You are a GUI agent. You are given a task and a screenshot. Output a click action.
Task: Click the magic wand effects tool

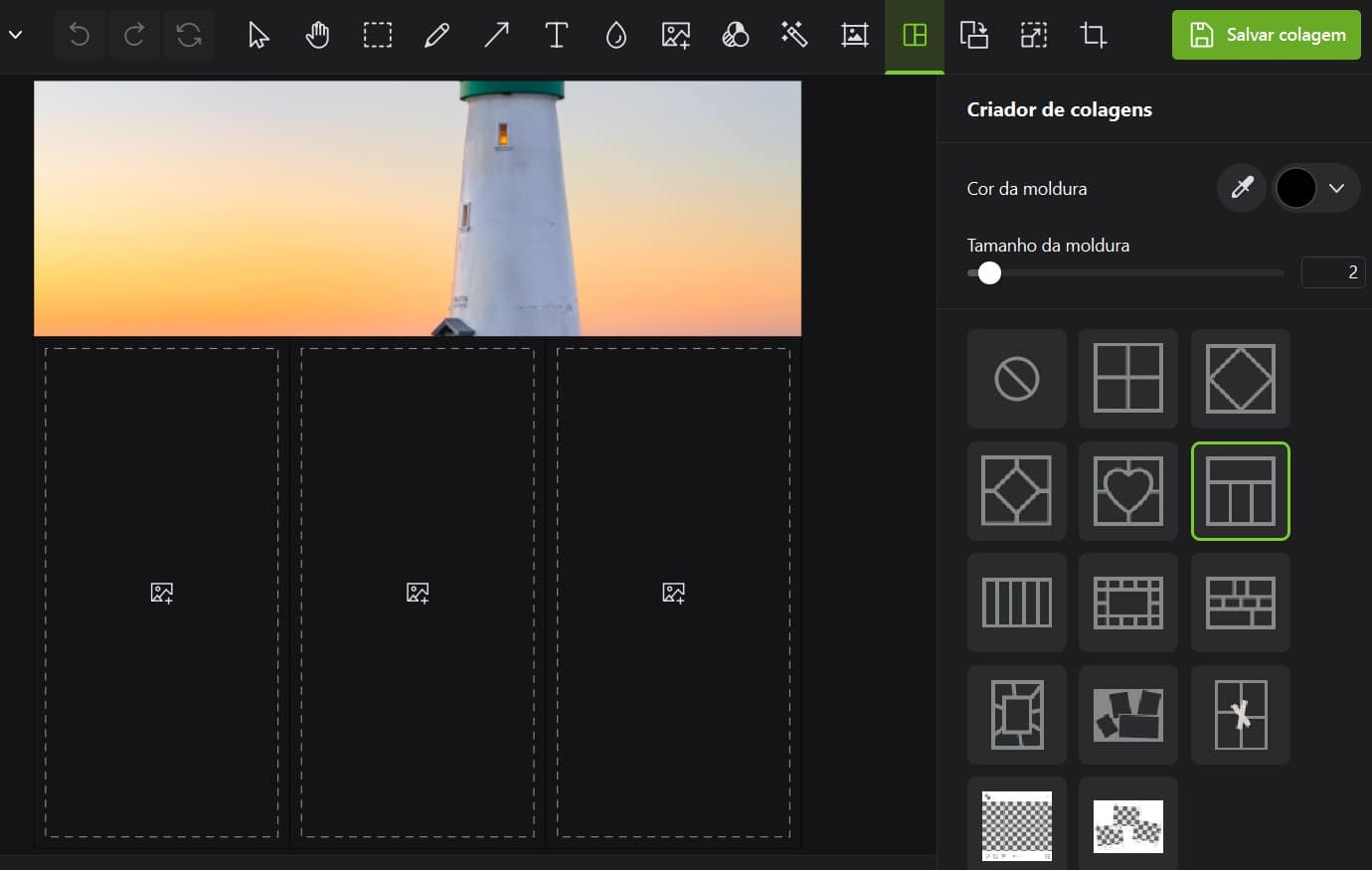pos(794,36)
